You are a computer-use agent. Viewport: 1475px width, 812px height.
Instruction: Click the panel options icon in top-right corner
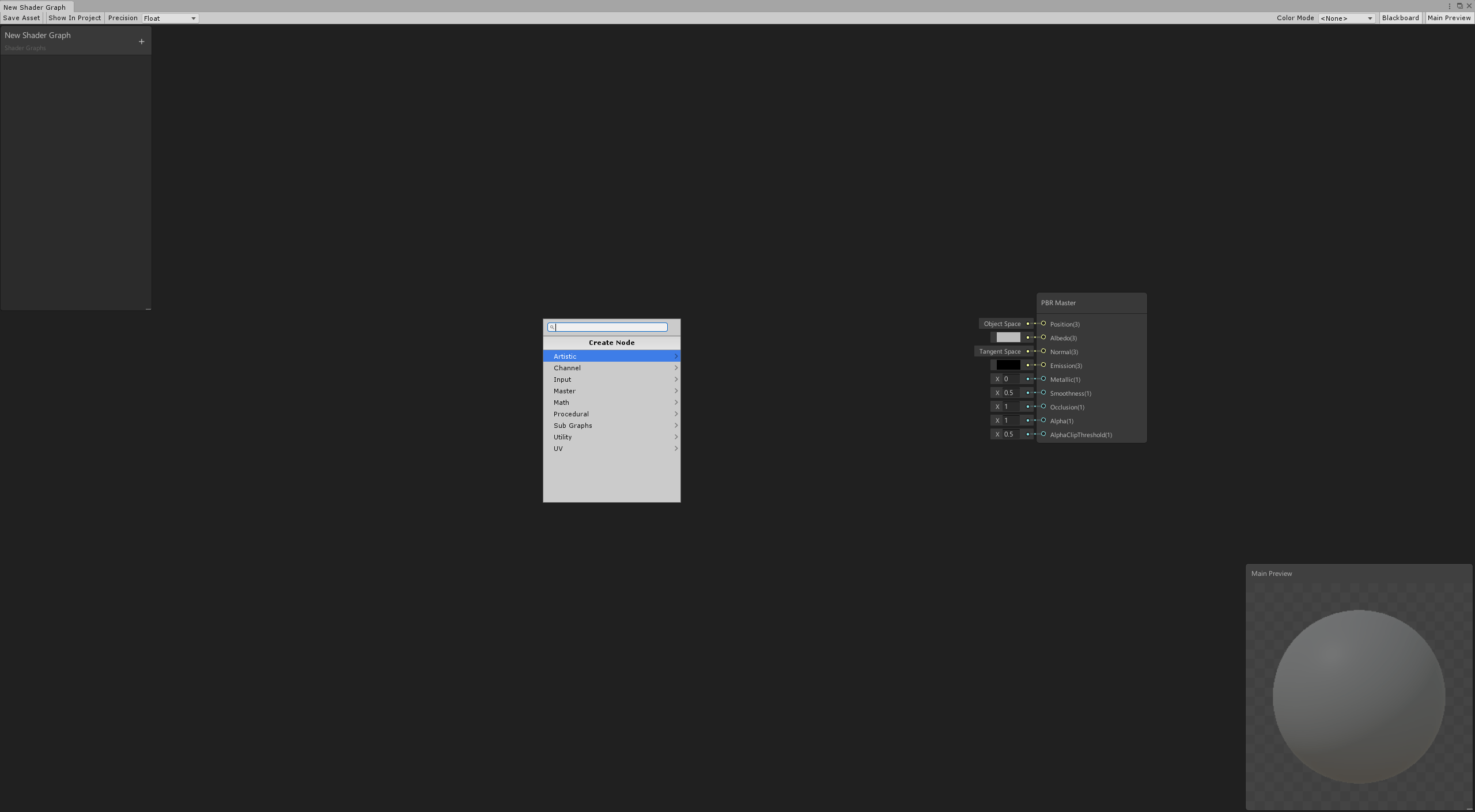[1451, 6]
